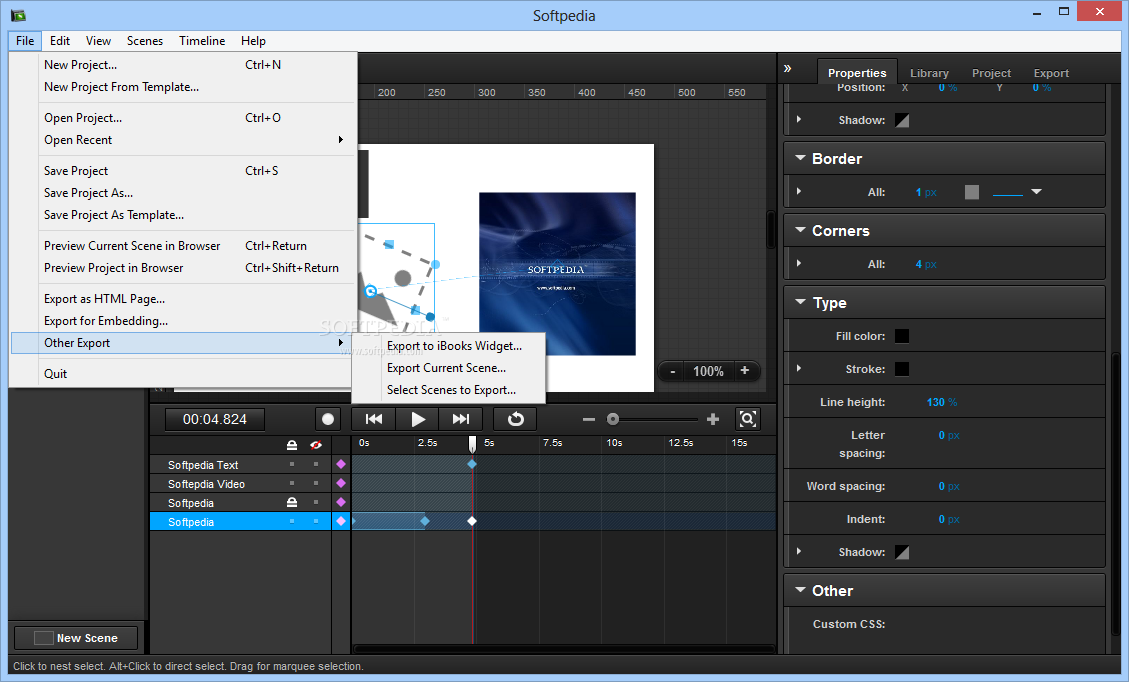Unlock the locked Softpedia layer
This screenshot has height=682, width=1129.
(292, 502)
